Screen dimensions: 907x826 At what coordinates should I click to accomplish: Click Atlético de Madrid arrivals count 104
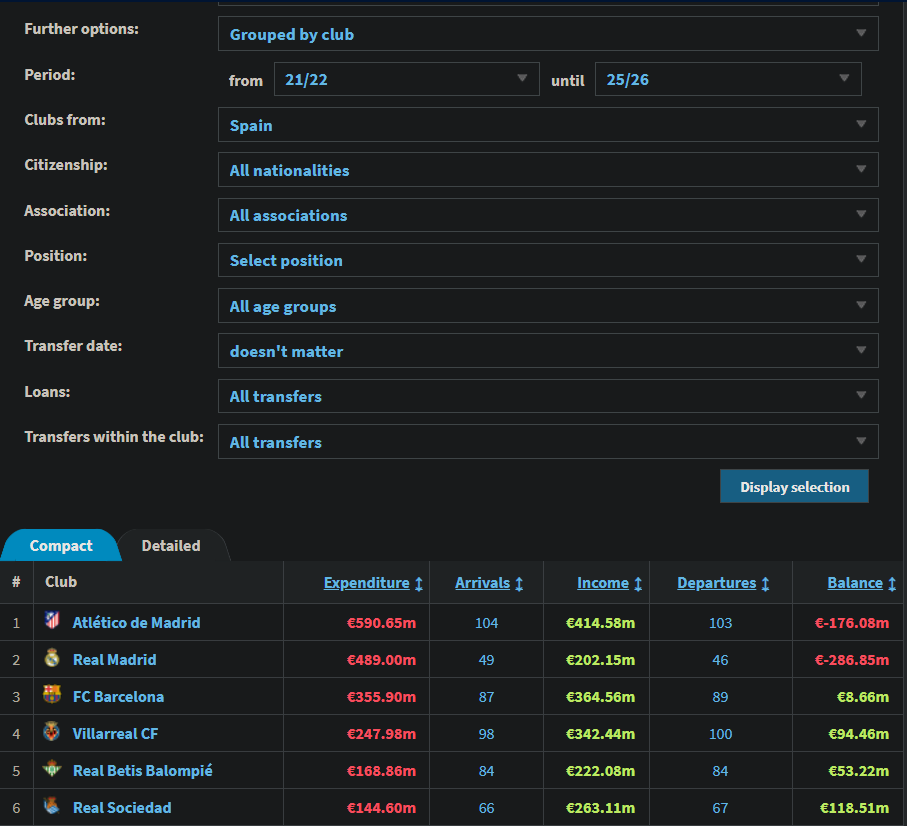[x=486, y=623]
